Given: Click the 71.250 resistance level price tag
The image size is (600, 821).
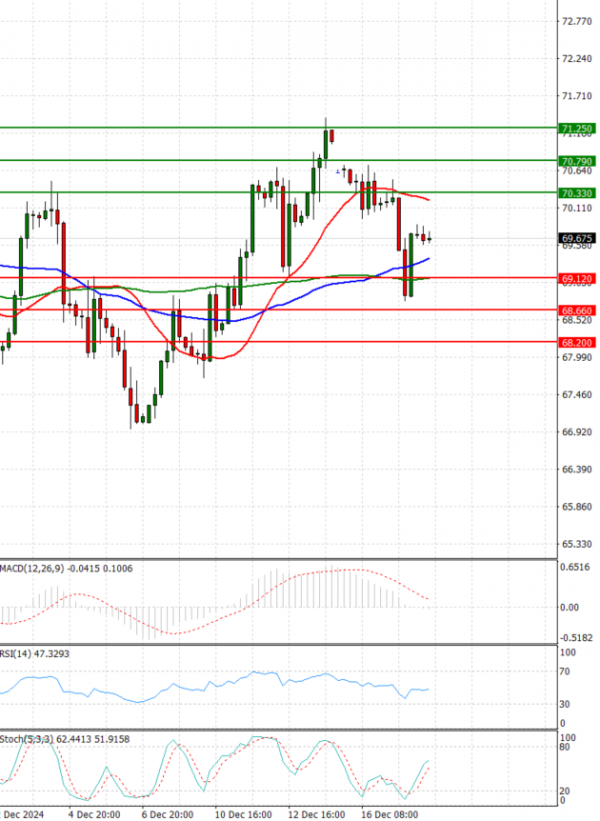Looking at the screenshot, I should [x=577, y=129].
